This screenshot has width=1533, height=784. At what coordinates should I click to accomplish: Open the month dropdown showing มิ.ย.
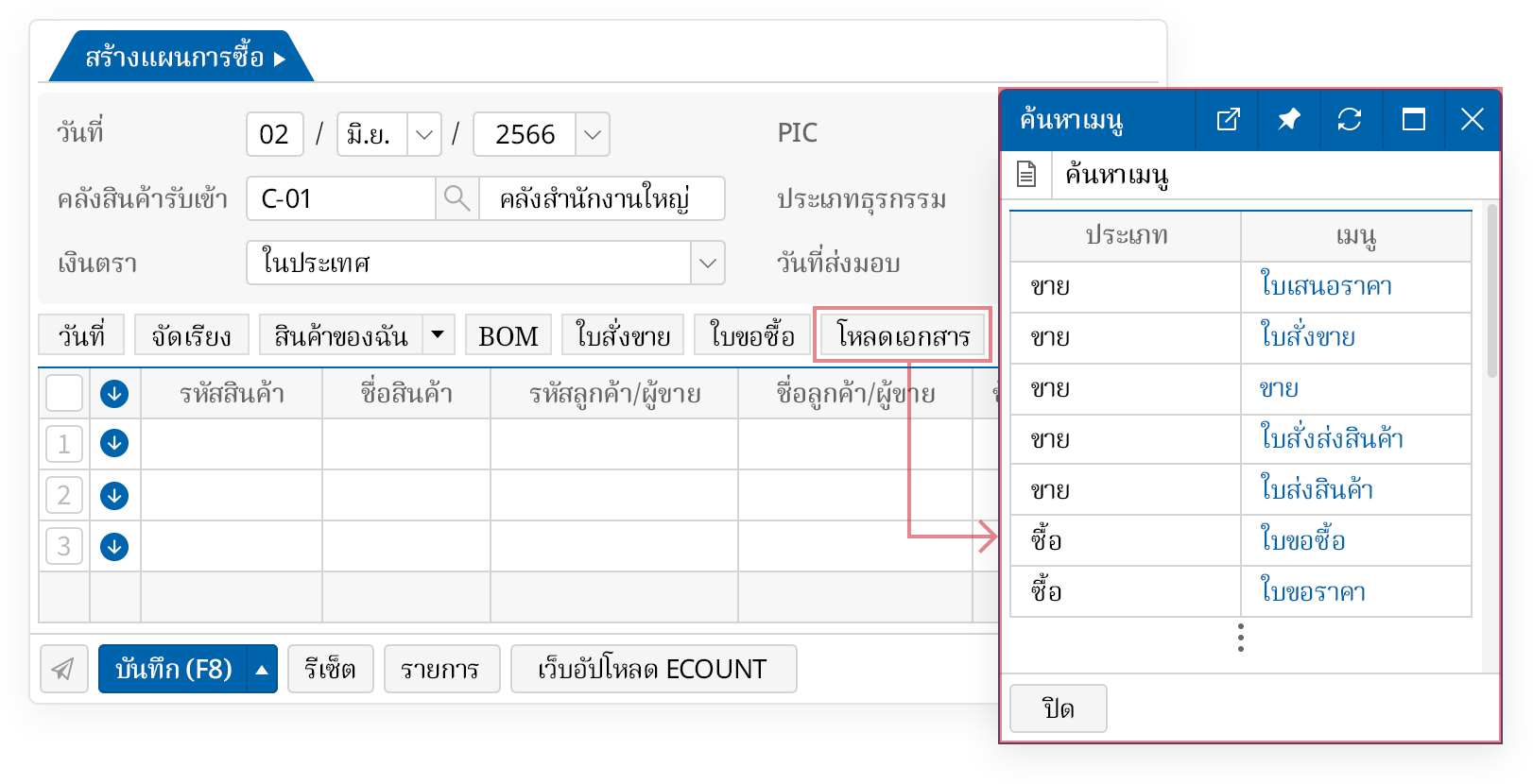[424, 134]
